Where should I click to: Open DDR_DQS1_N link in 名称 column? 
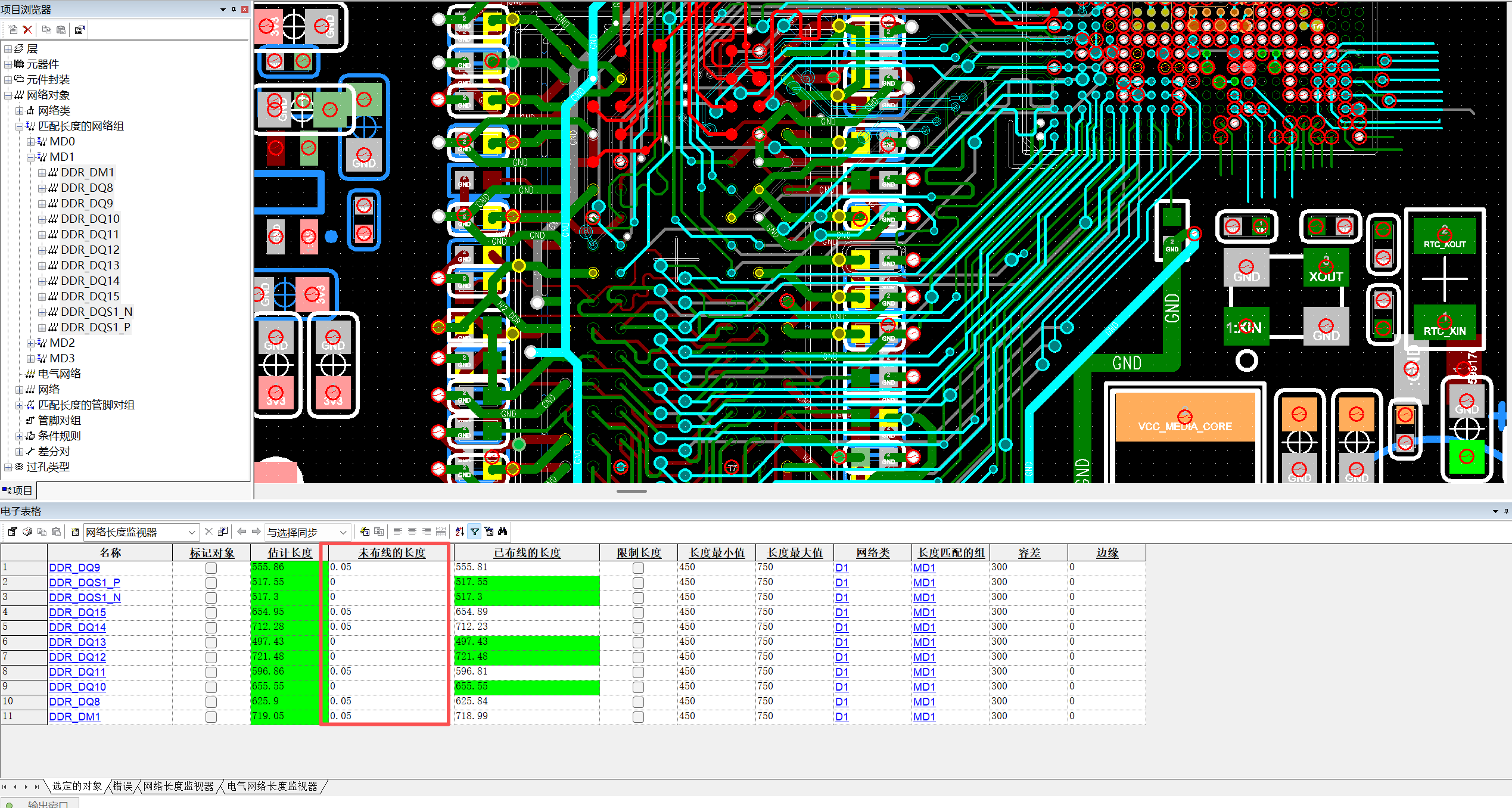pyautogui.click(x=85, y=598)
